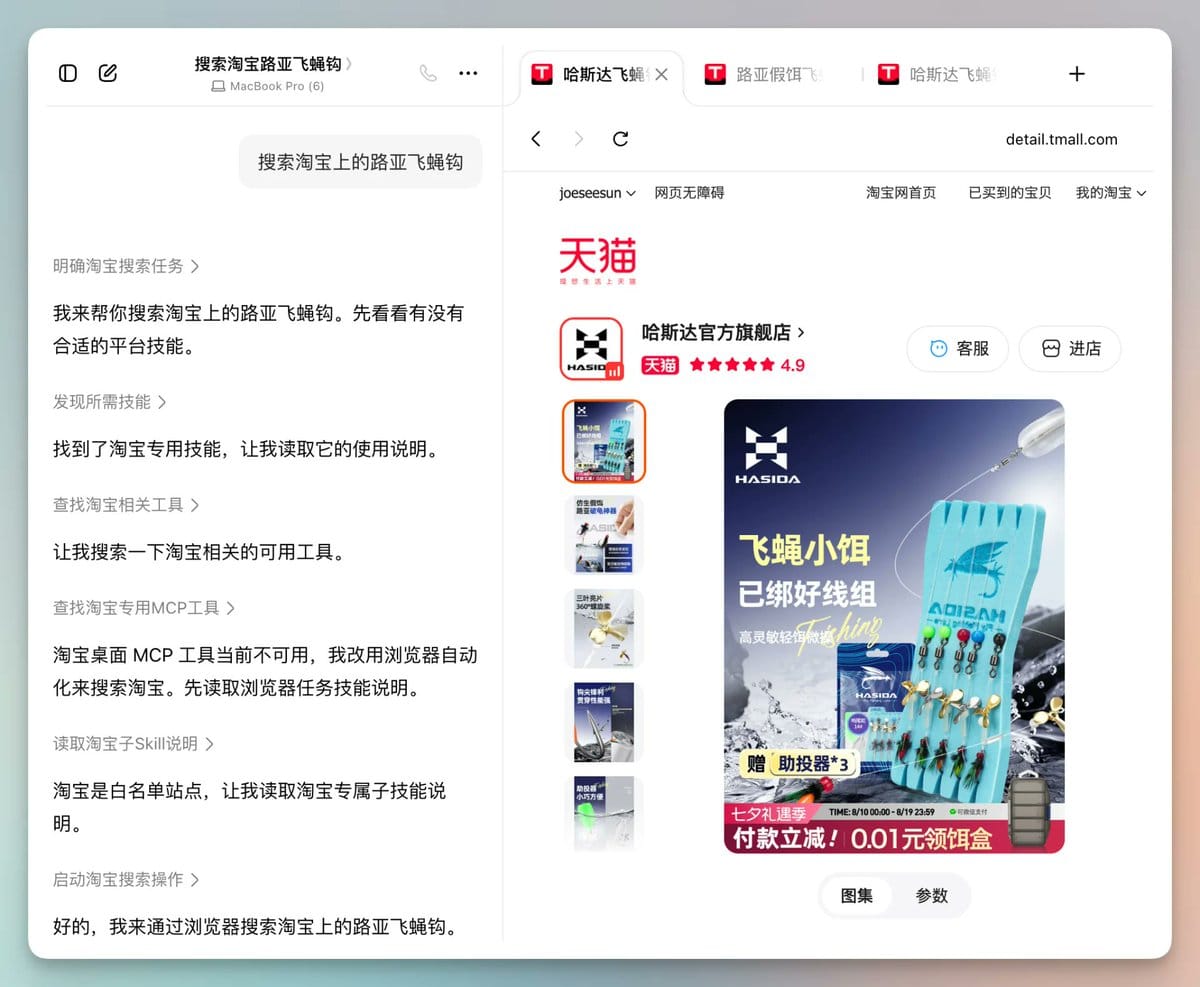Reload the page with refresh icon
Screen dimensions: 1200x987
(620, 139)
